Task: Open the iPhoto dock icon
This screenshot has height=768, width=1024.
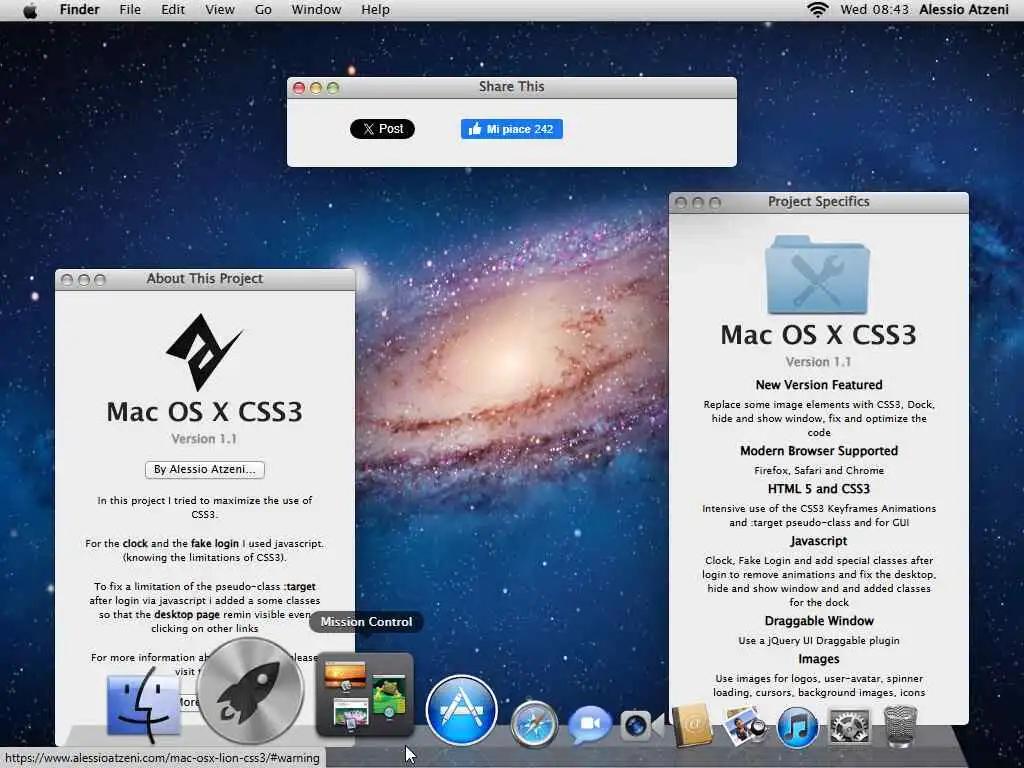Action: 744,725
